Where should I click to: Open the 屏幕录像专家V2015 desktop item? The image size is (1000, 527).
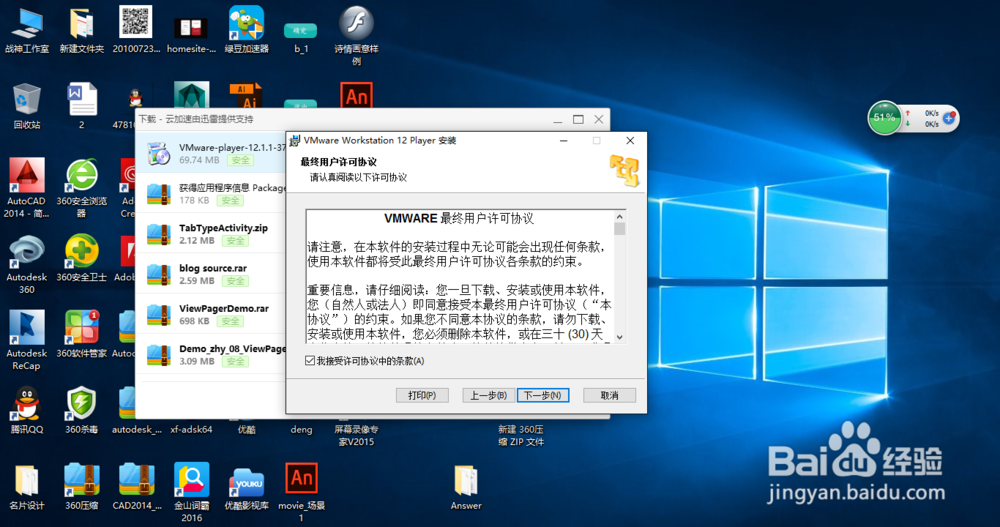(x=357, y=435)
